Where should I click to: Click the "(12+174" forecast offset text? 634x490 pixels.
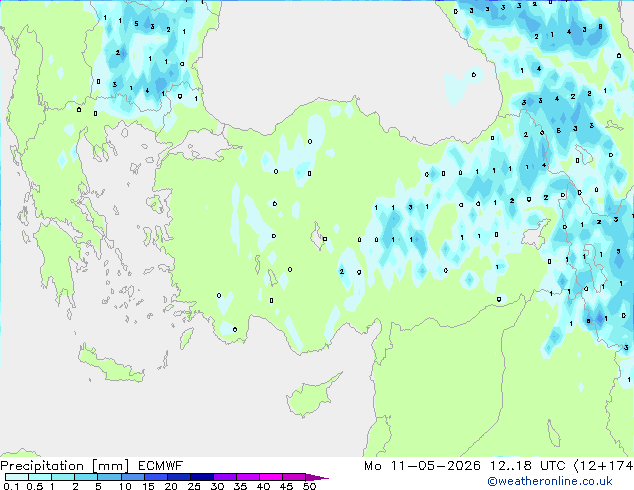tap(603, 466)
